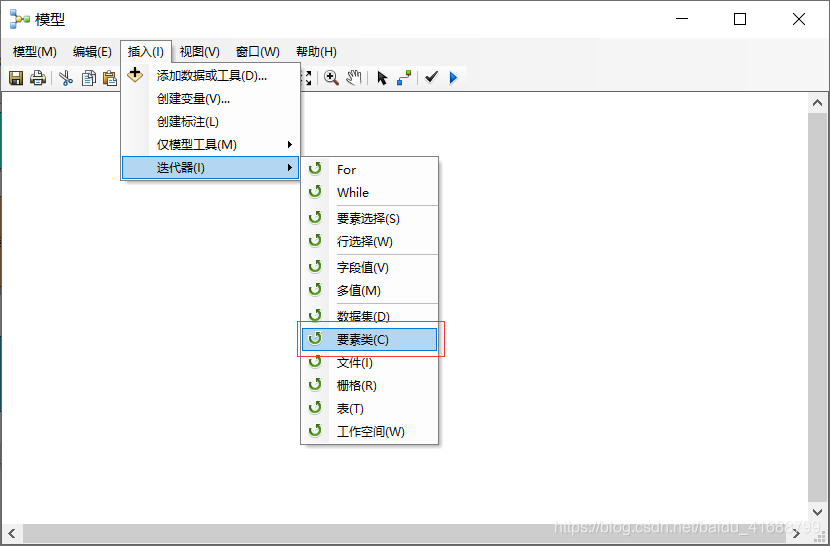Click the horizontal scrollbar left arrow
Viewport: 830px width, 546px height.
coord(12,533)
